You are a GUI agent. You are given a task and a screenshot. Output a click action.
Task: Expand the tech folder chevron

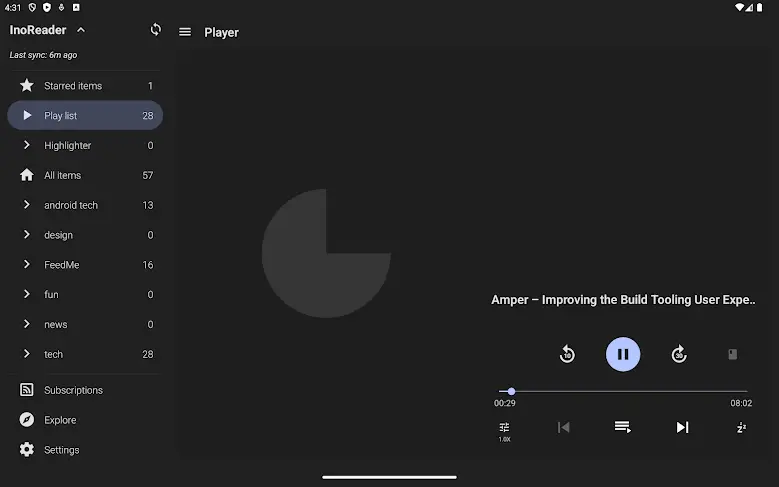27,354
